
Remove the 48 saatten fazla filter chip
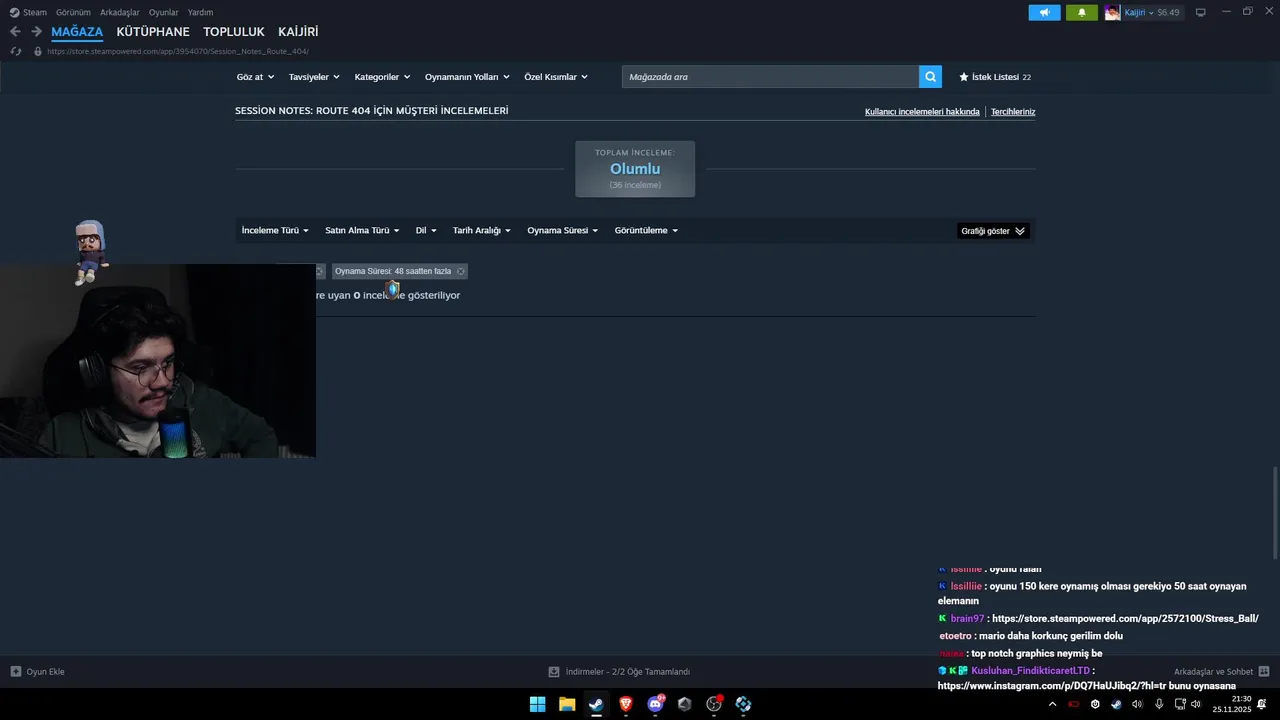(460, 271)
